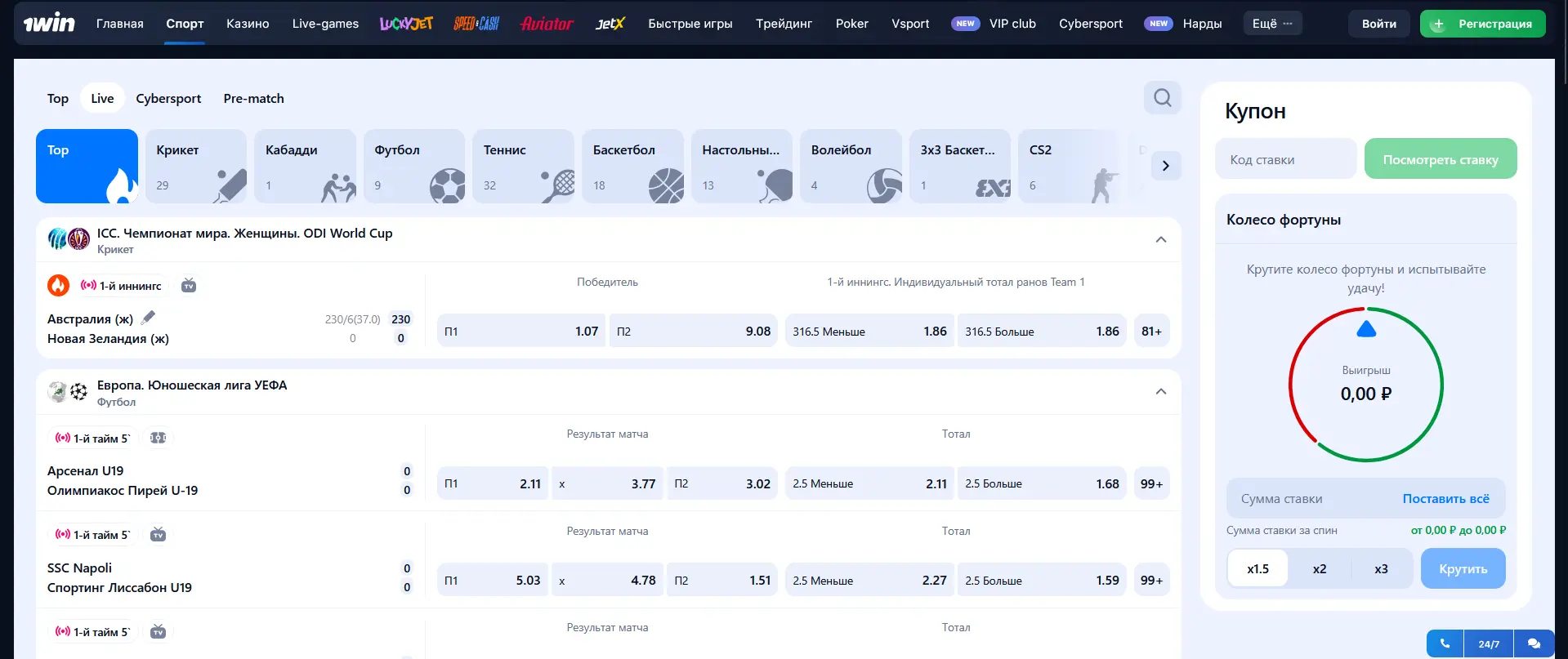
Task: Collapse the UEFA Youth League section
Action: pos(1160,392)
